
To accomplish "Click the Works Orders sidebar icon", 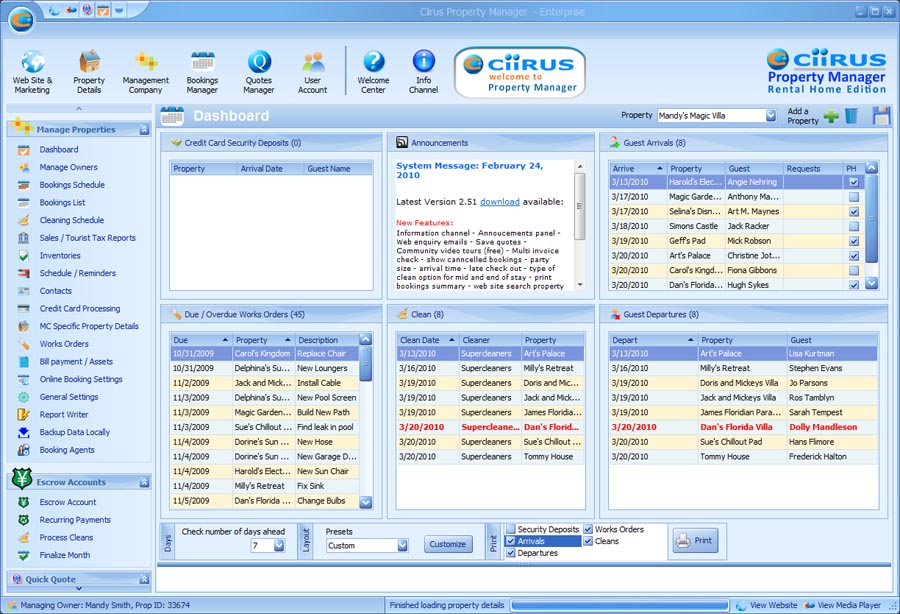I will 24,344.
